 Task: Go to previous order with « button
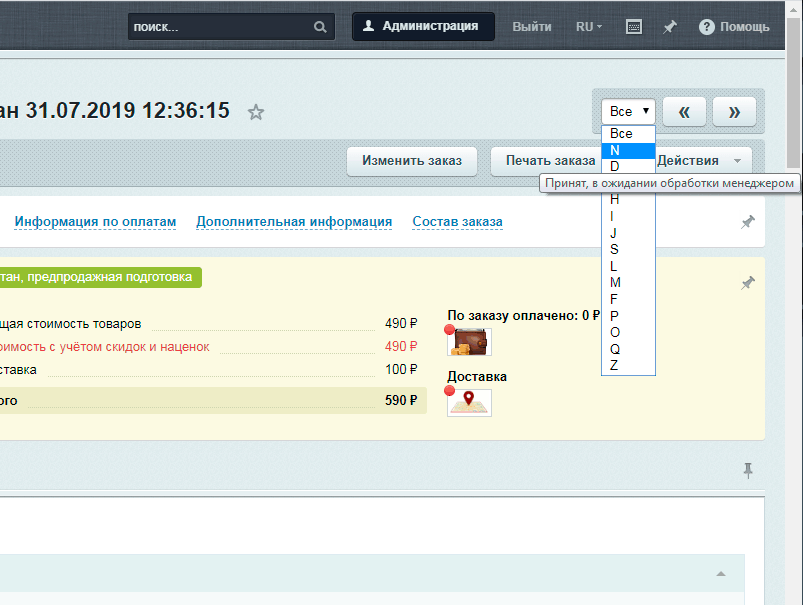(685, 111)
